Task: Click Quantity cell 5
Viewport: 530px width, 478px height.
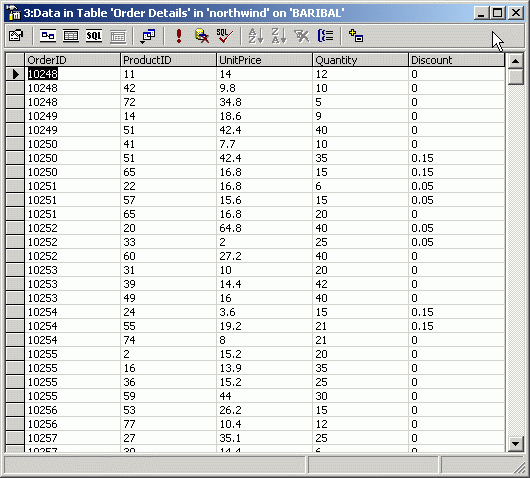Action: tap(360, 102)
